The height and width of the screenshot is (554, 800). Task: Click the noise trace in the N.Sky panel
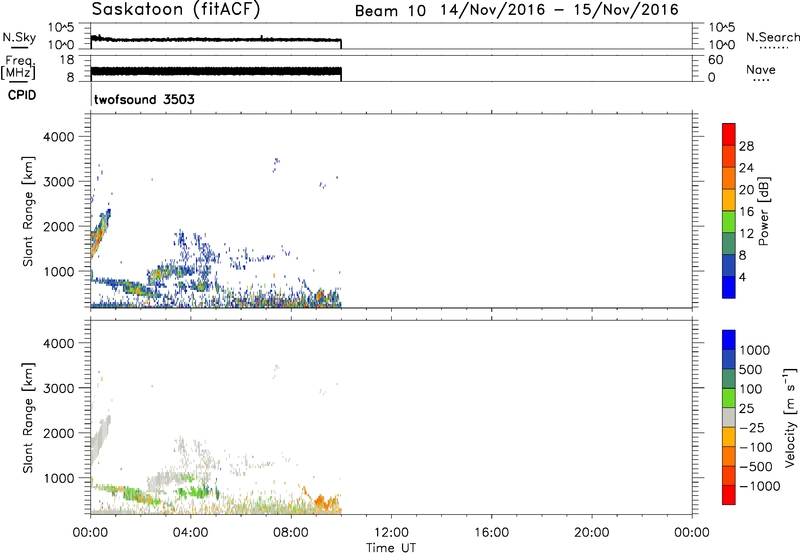pos(216,39)
